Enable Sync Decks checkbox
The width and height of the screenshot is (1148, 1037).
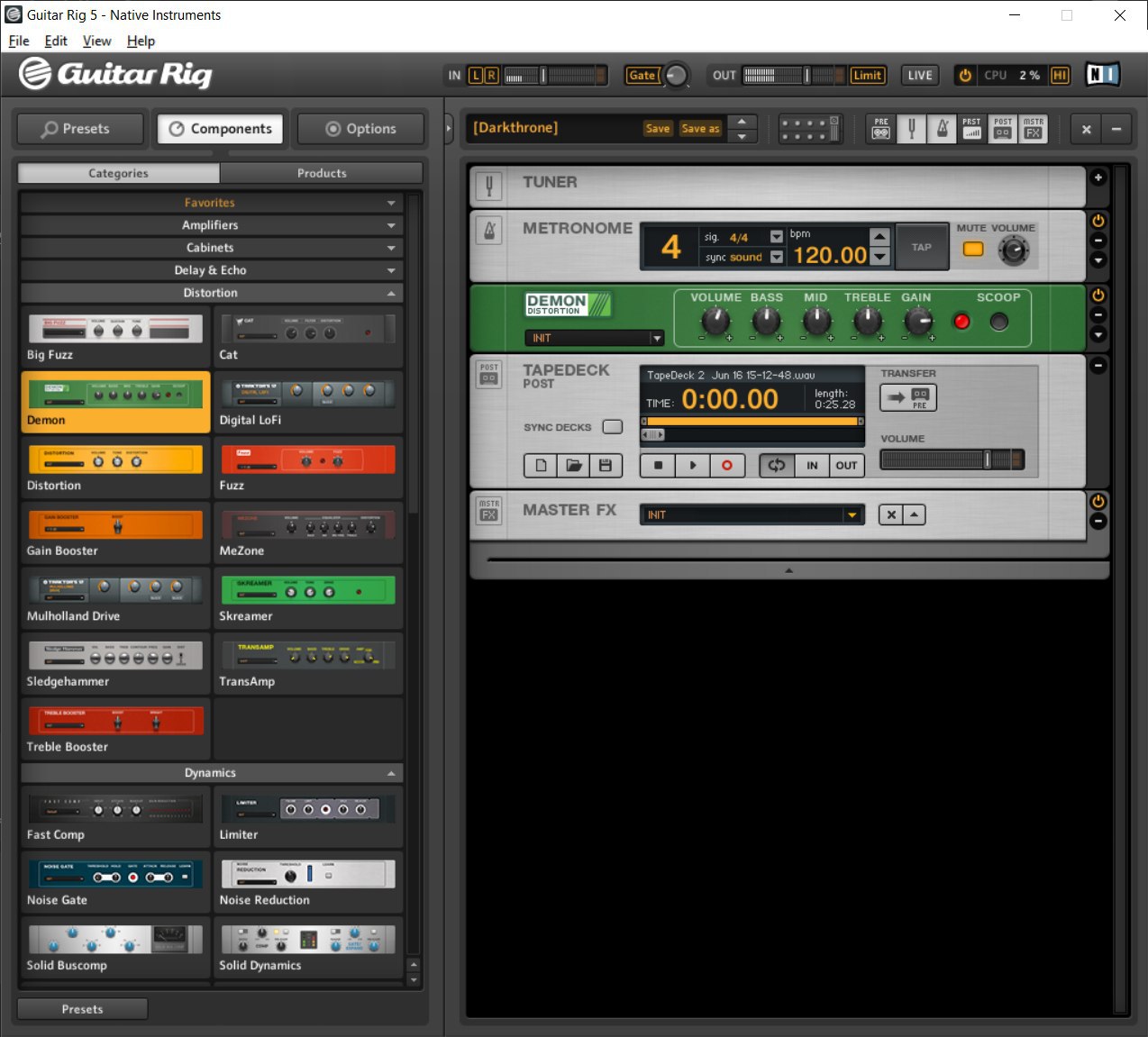613,427
